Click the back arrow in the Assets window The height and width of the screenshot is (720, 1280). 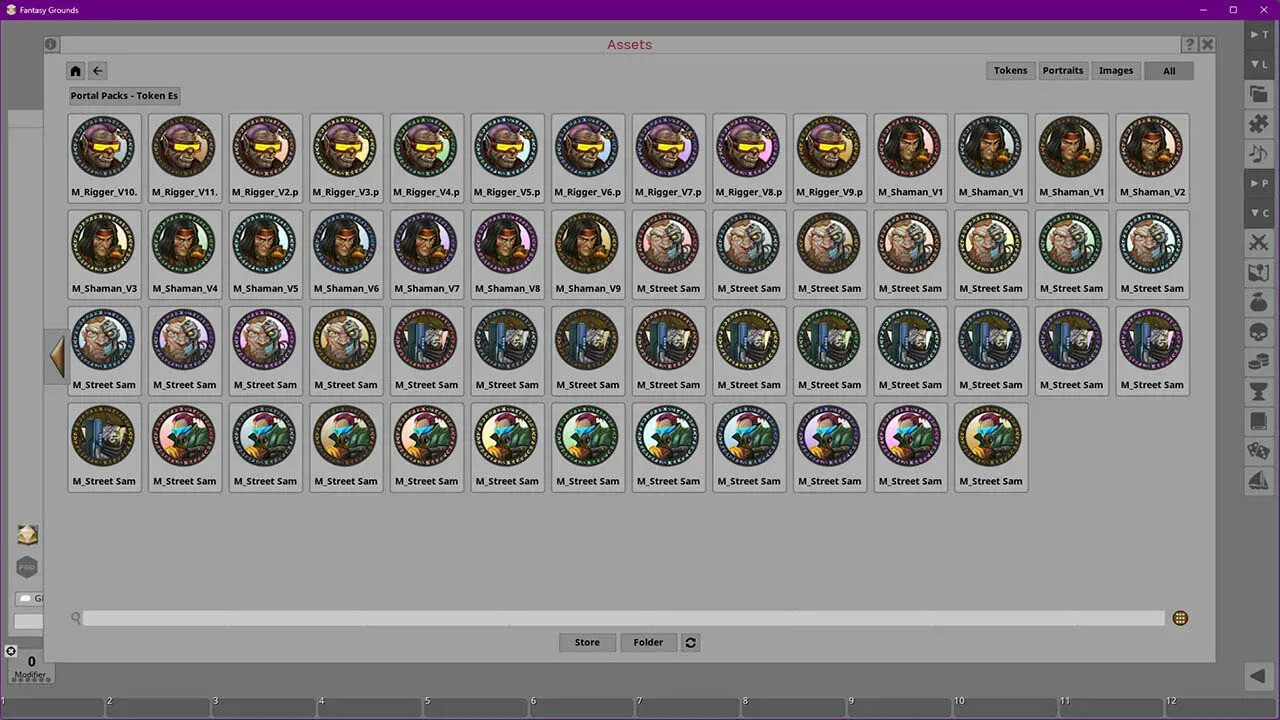click(97, 70)
